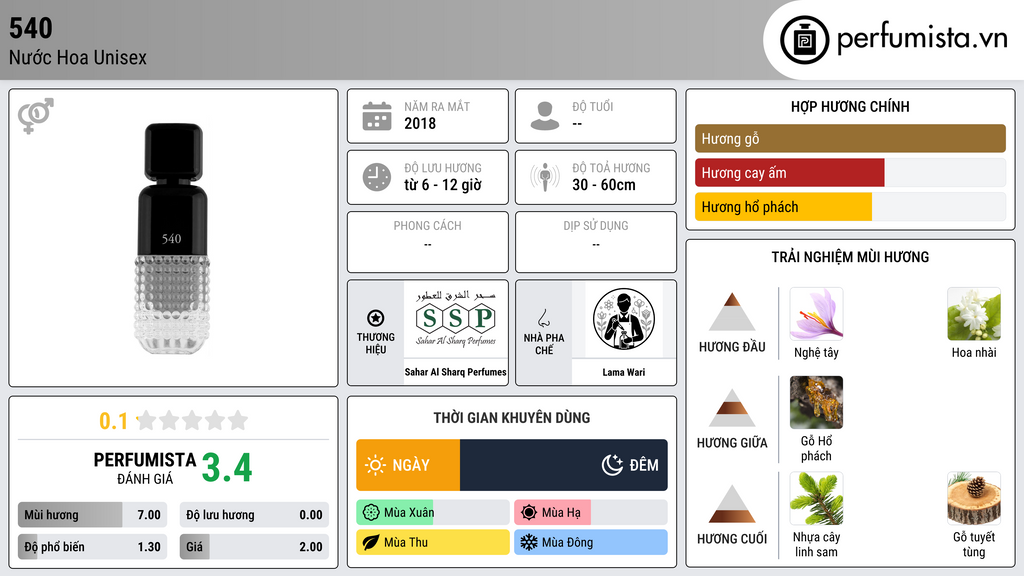Select the Hoa nhài jasmine note image
Viewport: 1024px width, 576px height.
(x=974, y=314)
